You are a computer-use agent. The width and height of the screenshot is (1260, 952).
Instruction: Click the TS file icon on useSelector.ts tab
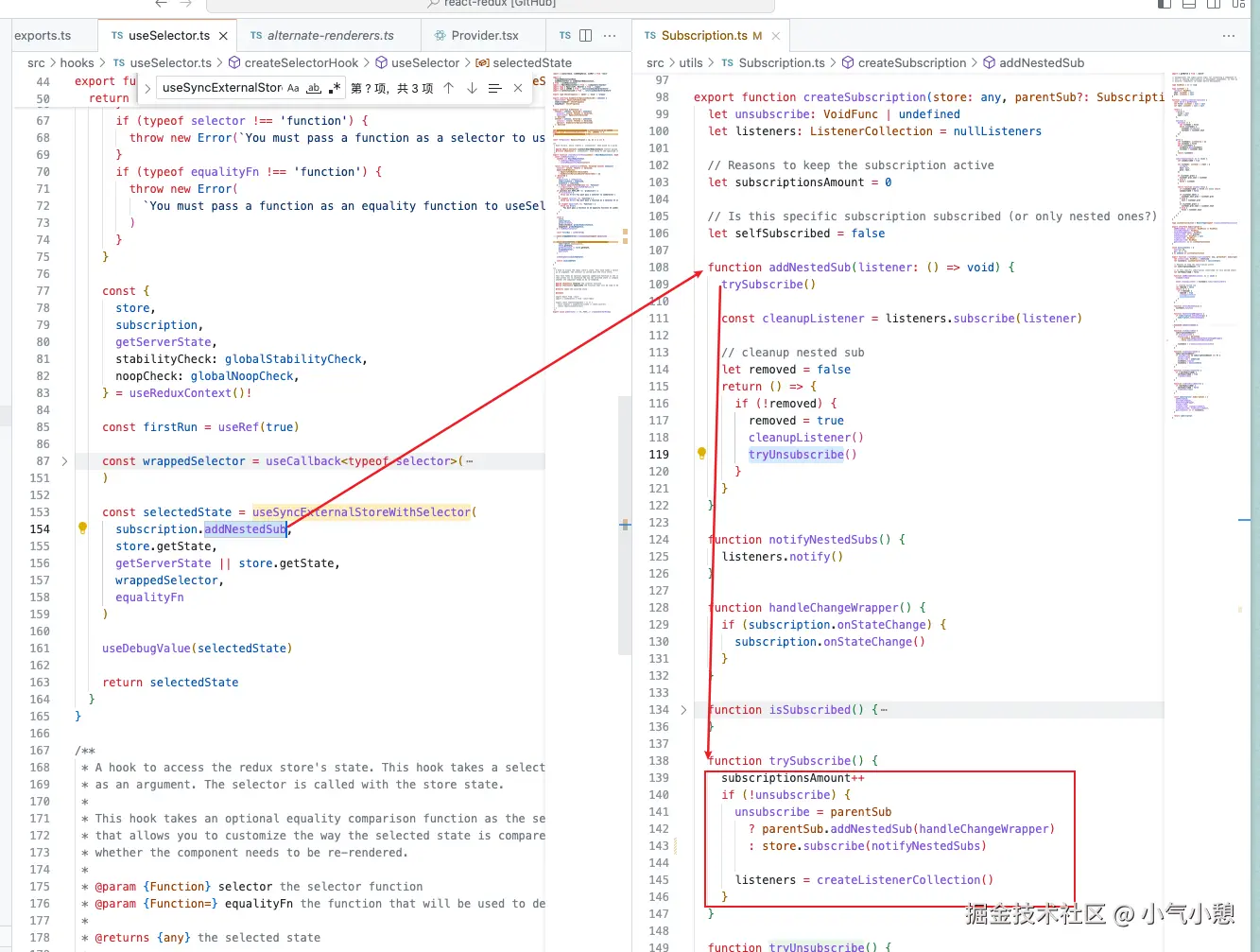click(x=117, y=36)
